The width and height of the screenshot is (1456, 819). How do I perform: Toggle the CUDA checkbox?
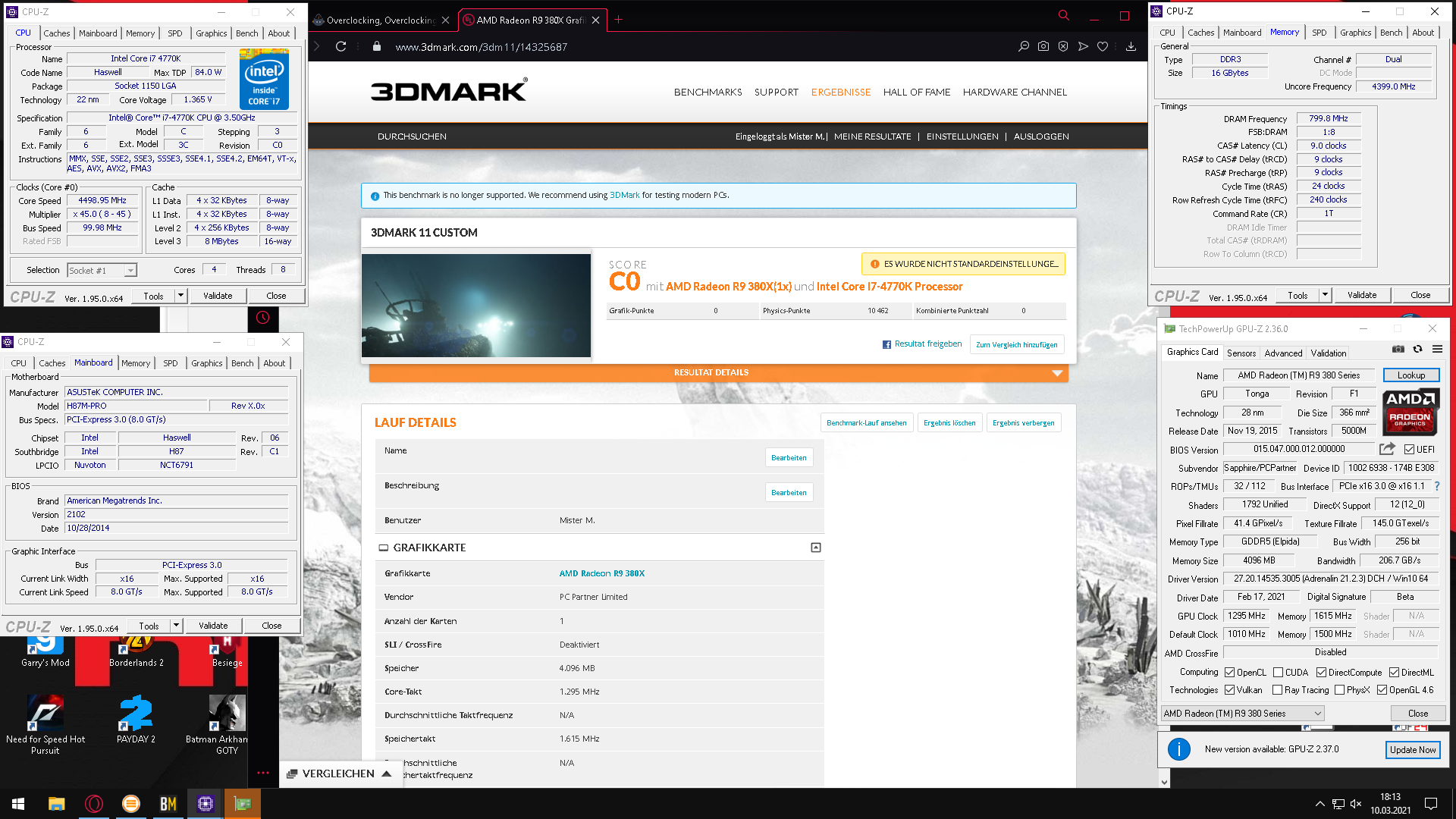(x=1278, y=673)
